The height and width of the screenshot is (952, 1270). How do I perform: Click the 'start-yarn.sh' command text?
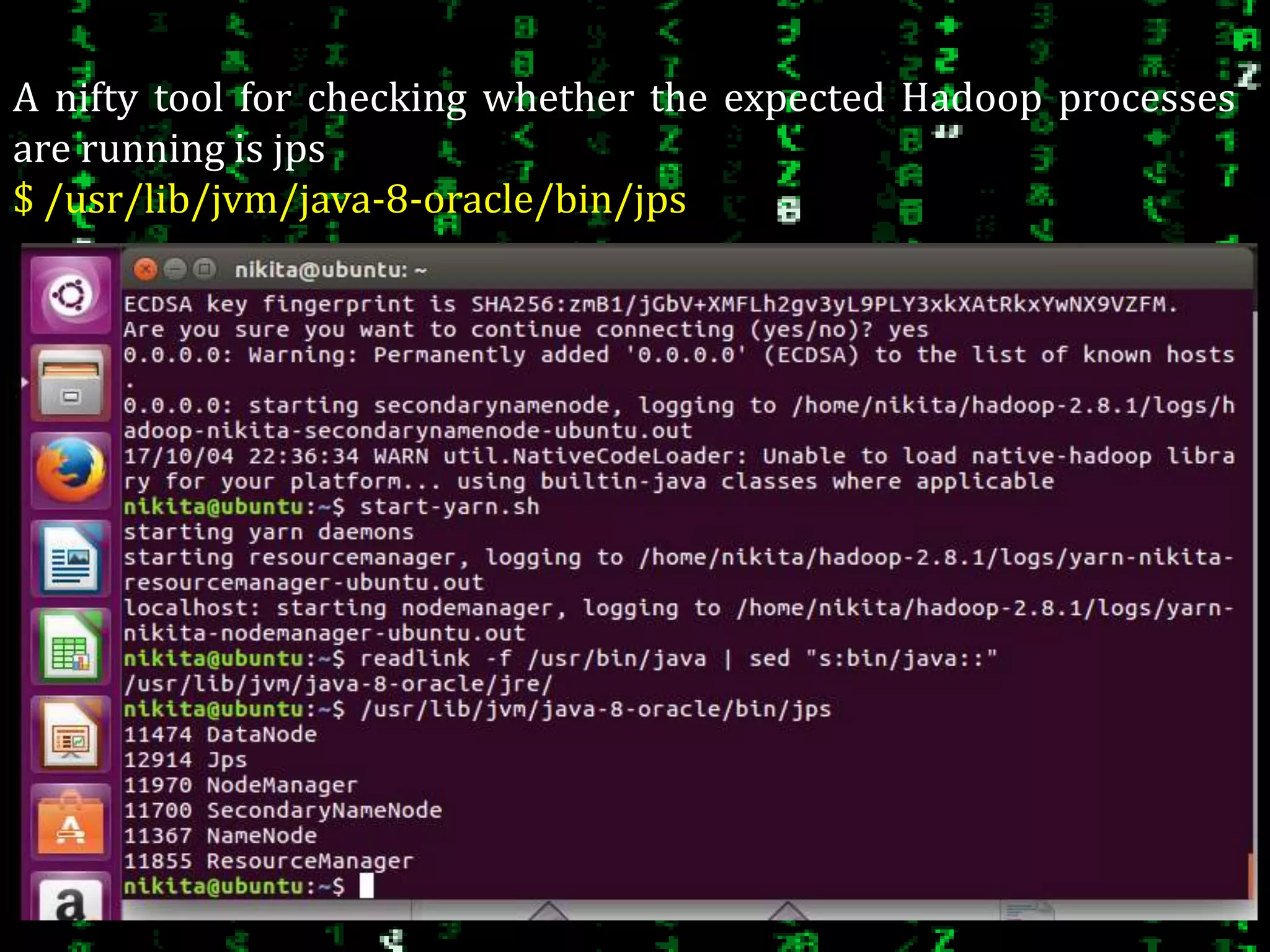click(x=450, y=507)
